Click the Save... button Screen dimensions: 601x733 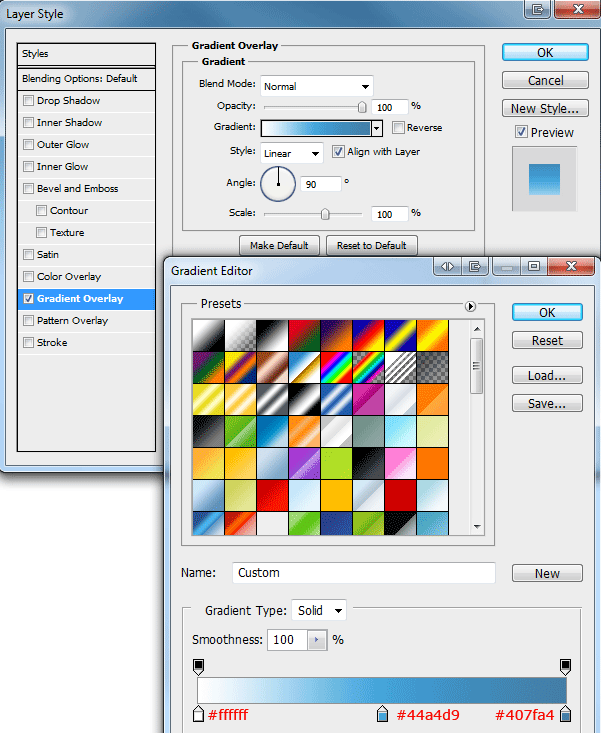click(x=547, y=403)
